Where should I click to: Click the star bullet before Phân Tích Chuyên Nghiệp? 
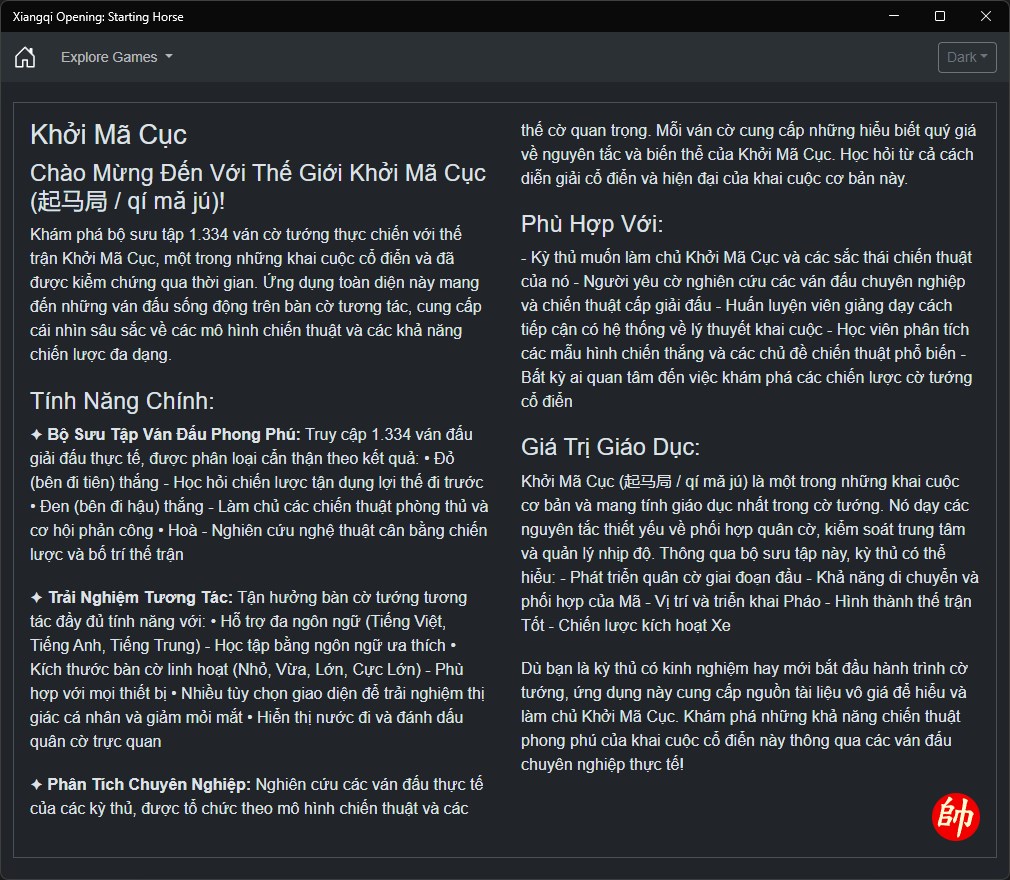(36, 785)
